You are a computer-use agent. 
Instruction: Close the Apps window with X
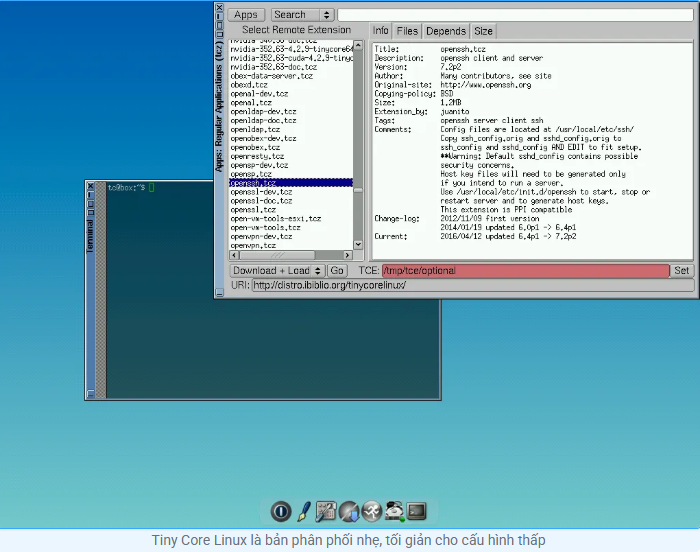219,7
